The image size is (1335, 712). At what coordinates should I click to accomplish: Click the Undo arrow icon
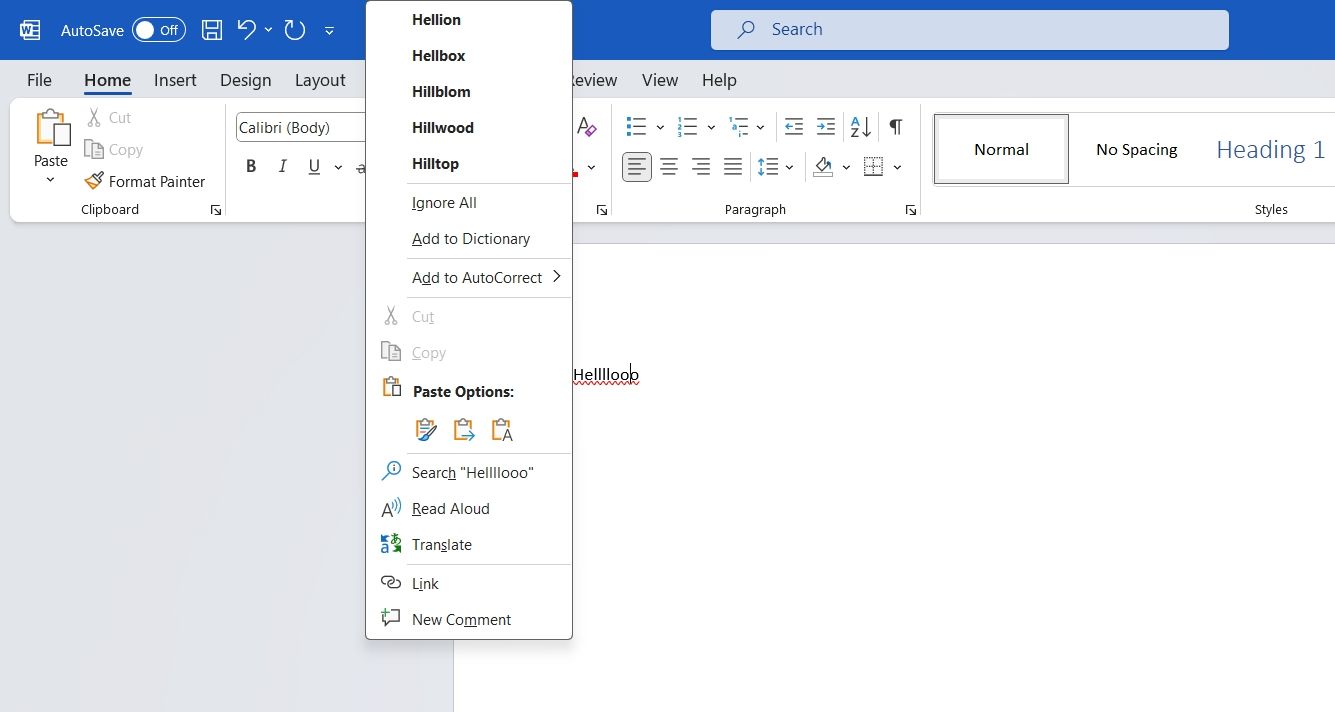click(x=246, y=30)
